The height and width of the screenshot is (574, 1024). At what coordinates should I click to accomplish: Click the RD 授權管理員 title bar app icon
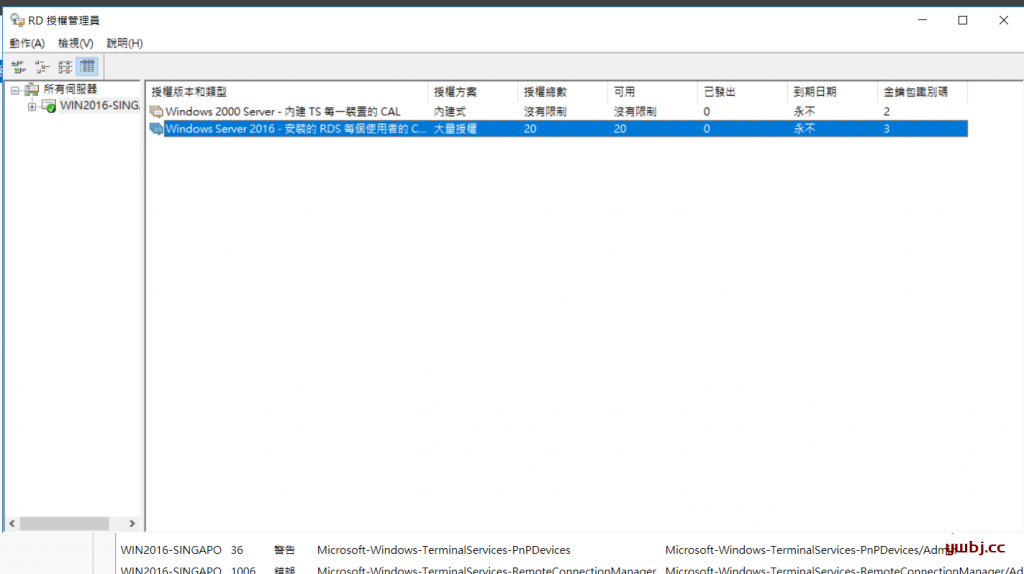[x=17, y=20]
